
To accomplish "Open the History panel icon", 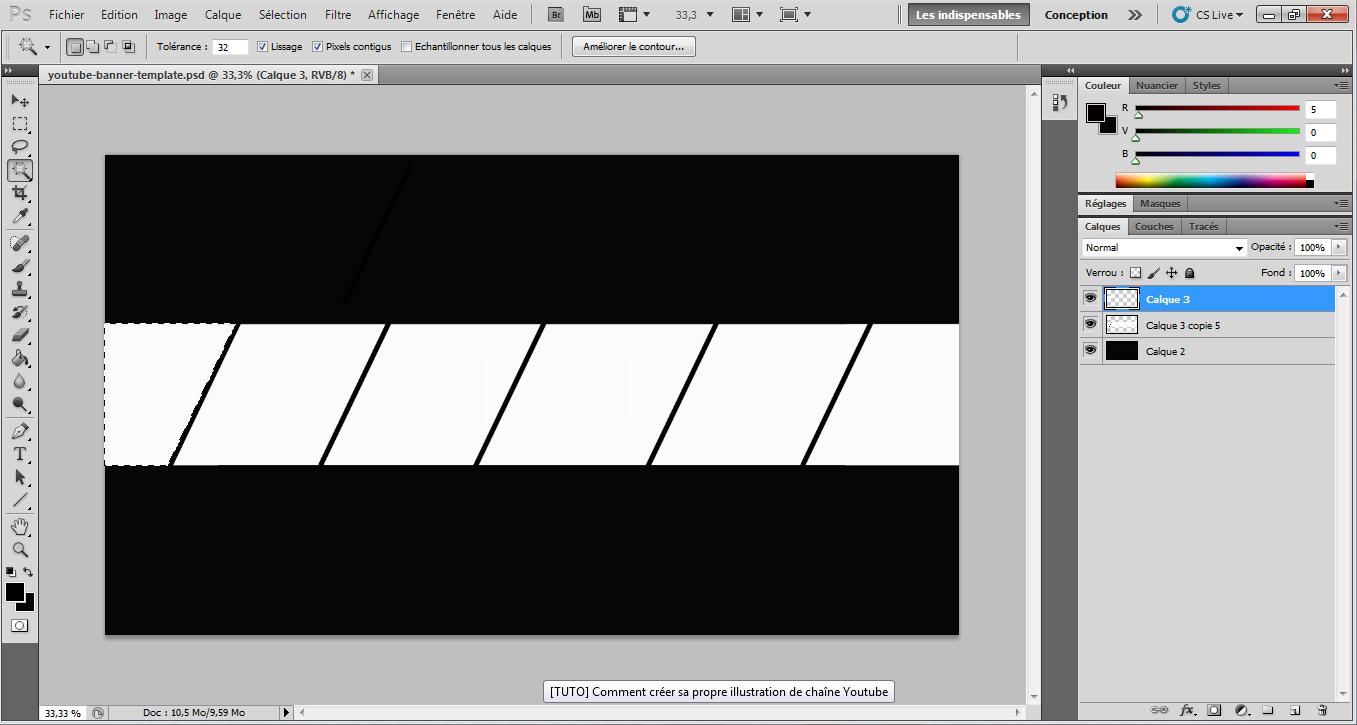I will 1060,103.
